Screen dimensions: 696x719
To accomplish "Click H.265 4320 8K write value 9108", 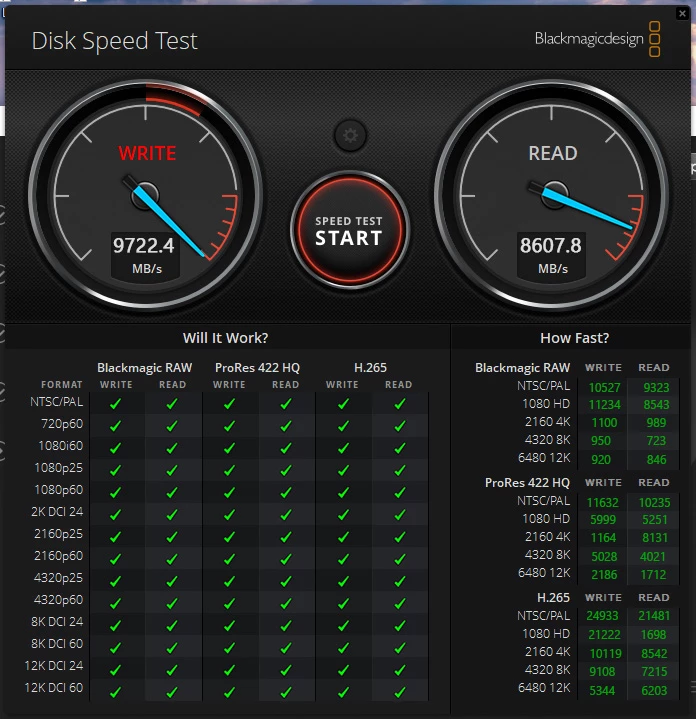I will point(602,672).
